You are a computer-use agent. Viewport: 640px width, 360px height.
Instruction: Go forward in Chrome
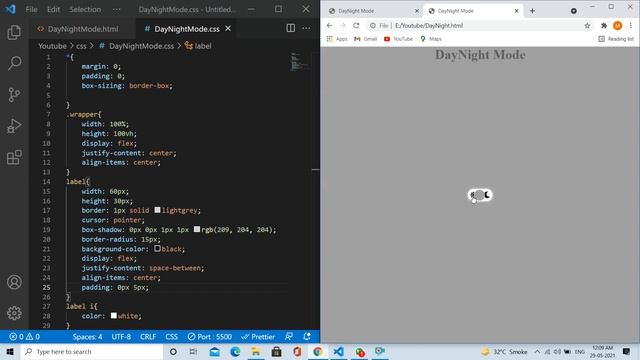pos(343,25)
